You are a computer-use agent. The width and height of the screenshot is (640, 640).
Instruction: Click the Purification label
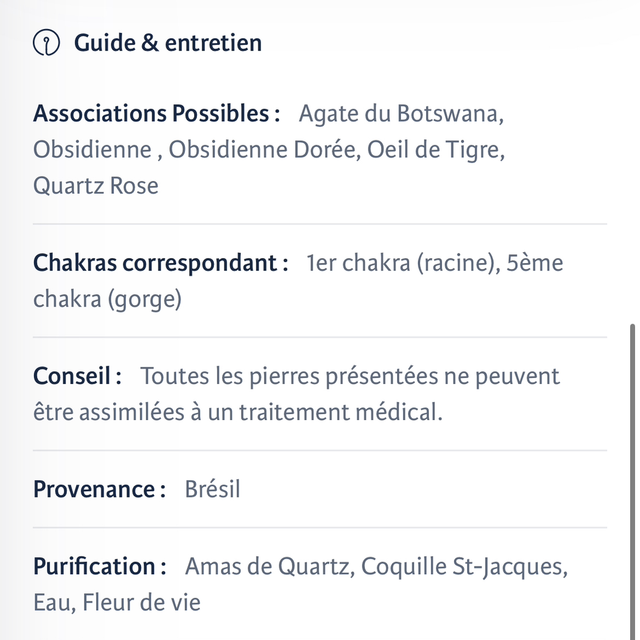pos(99,566)
